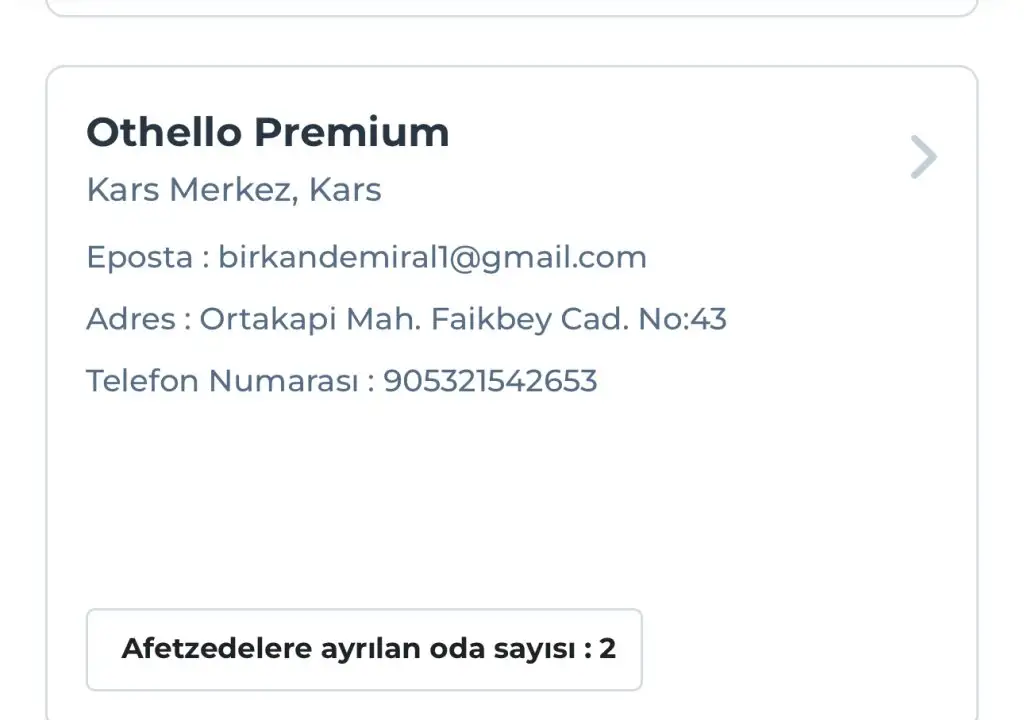Click the room count number 2
Viewport: 1024px width, 720px height.
pos(607,649)
